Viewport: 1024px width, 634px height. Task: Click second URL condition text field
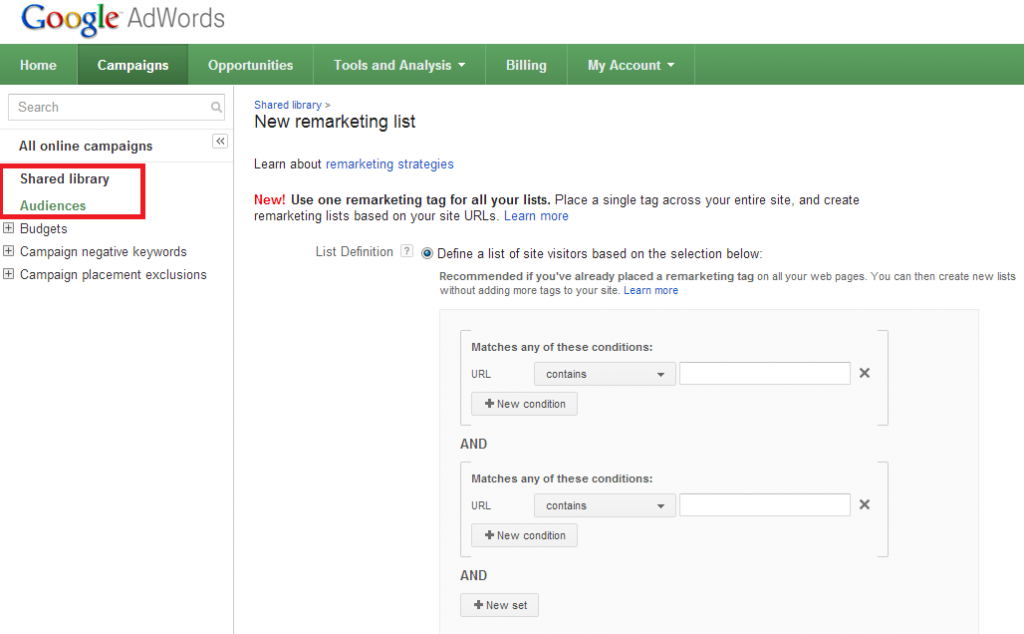[765, 505]
